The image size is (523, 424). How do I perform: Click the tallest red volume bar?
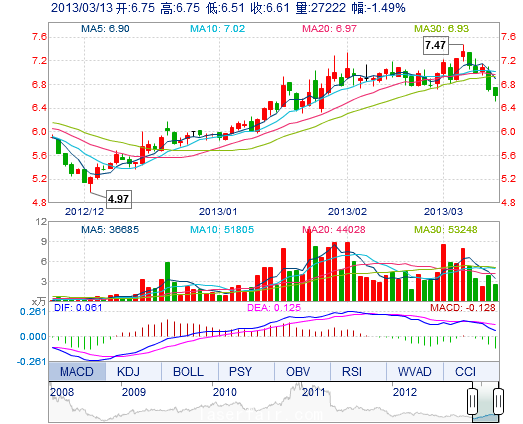(309, 265)
